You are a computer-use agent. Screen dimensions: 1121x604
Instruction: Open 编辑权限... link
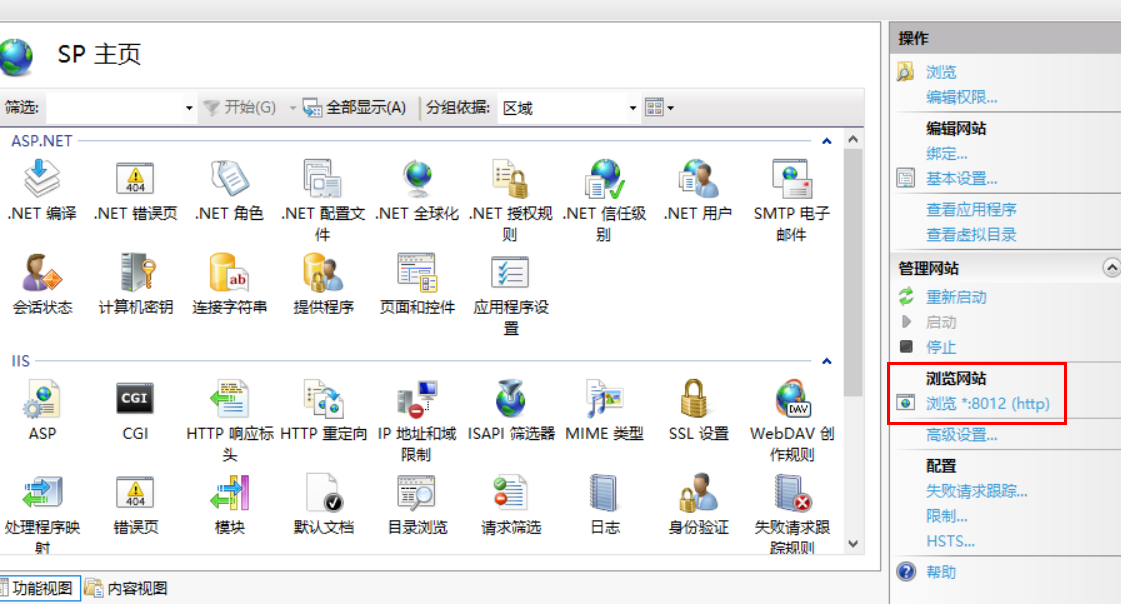(962, 97)
